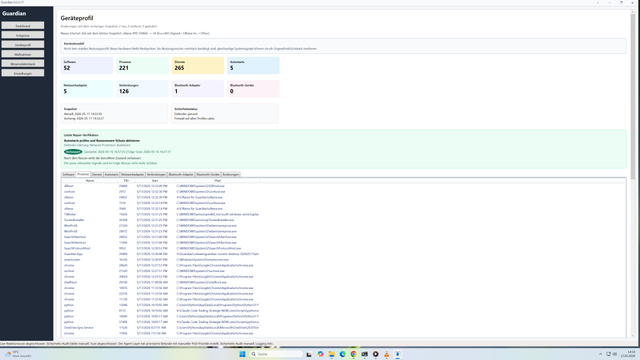This screenshot has height=360, width=640.
Task: Select the Netzwerkadapter card showing 5
Action: pos(87,89)
